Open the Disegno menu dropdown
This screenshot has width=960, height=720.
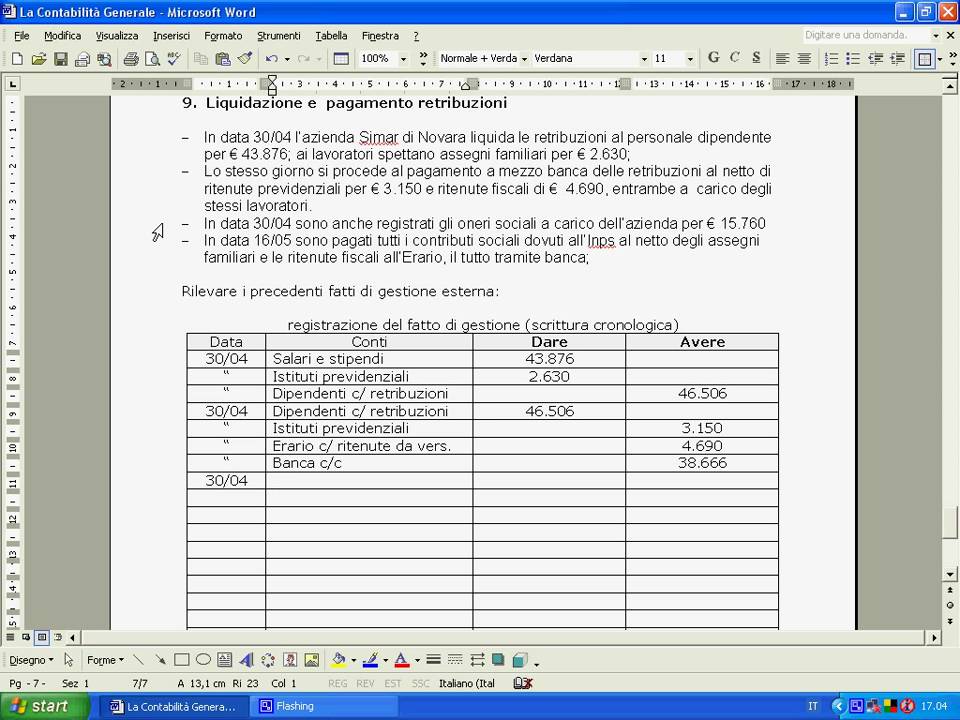click(31, 660)
